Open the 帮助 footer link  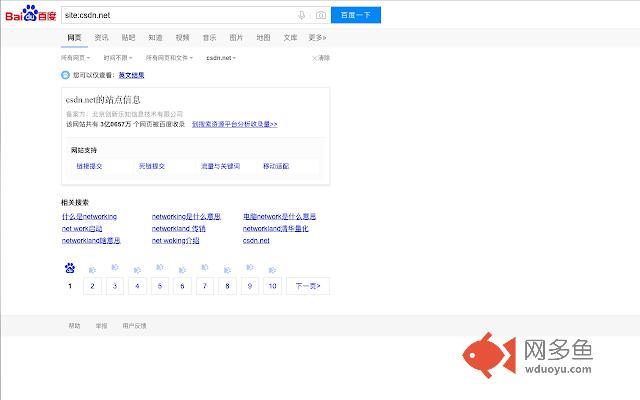pos(74,326)
